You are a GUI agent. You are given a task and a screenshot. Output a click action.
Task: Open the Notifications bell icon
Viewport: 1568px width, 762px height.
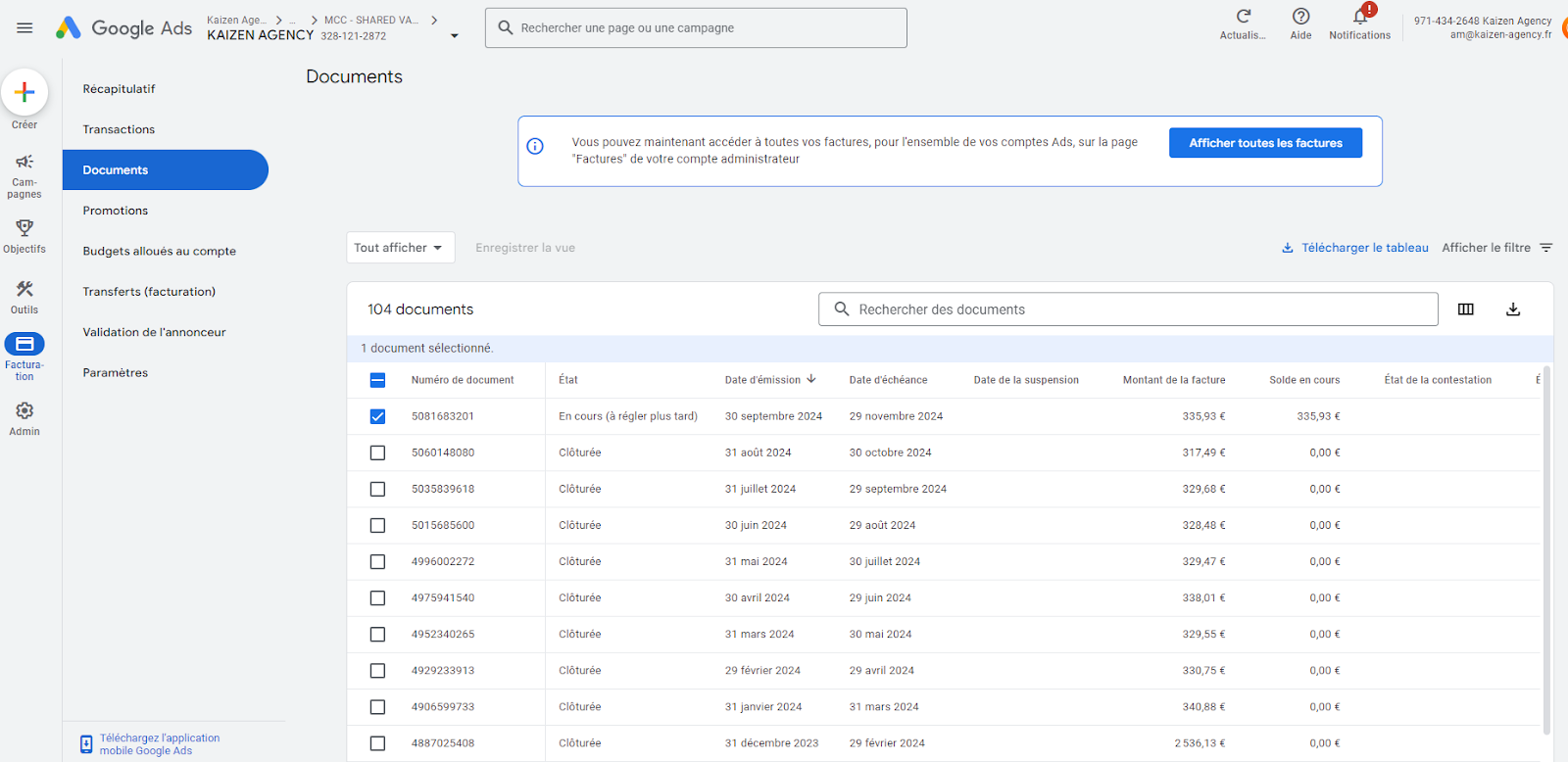(x=1360, y=16)
